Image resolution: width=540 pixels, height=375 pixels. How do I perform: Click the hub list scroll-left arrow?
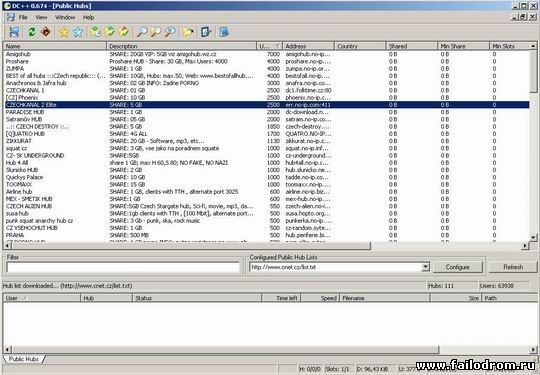(7, 246)
